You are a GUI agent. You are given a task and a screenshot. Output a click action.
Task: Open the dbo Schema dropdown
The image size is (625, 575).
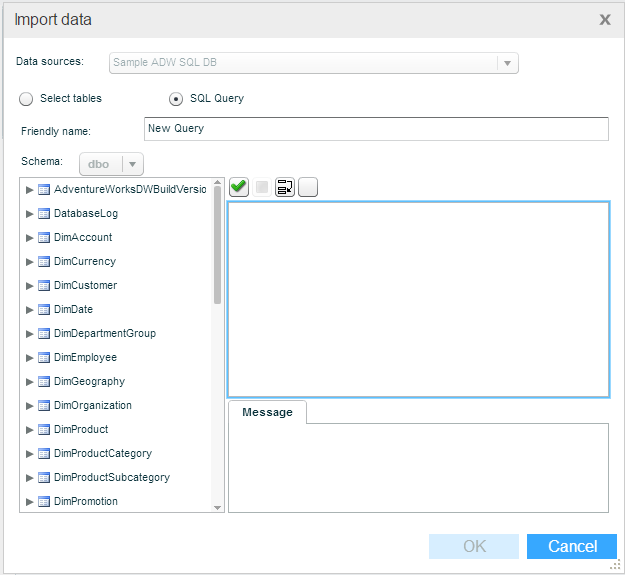[x=133, y=164]
